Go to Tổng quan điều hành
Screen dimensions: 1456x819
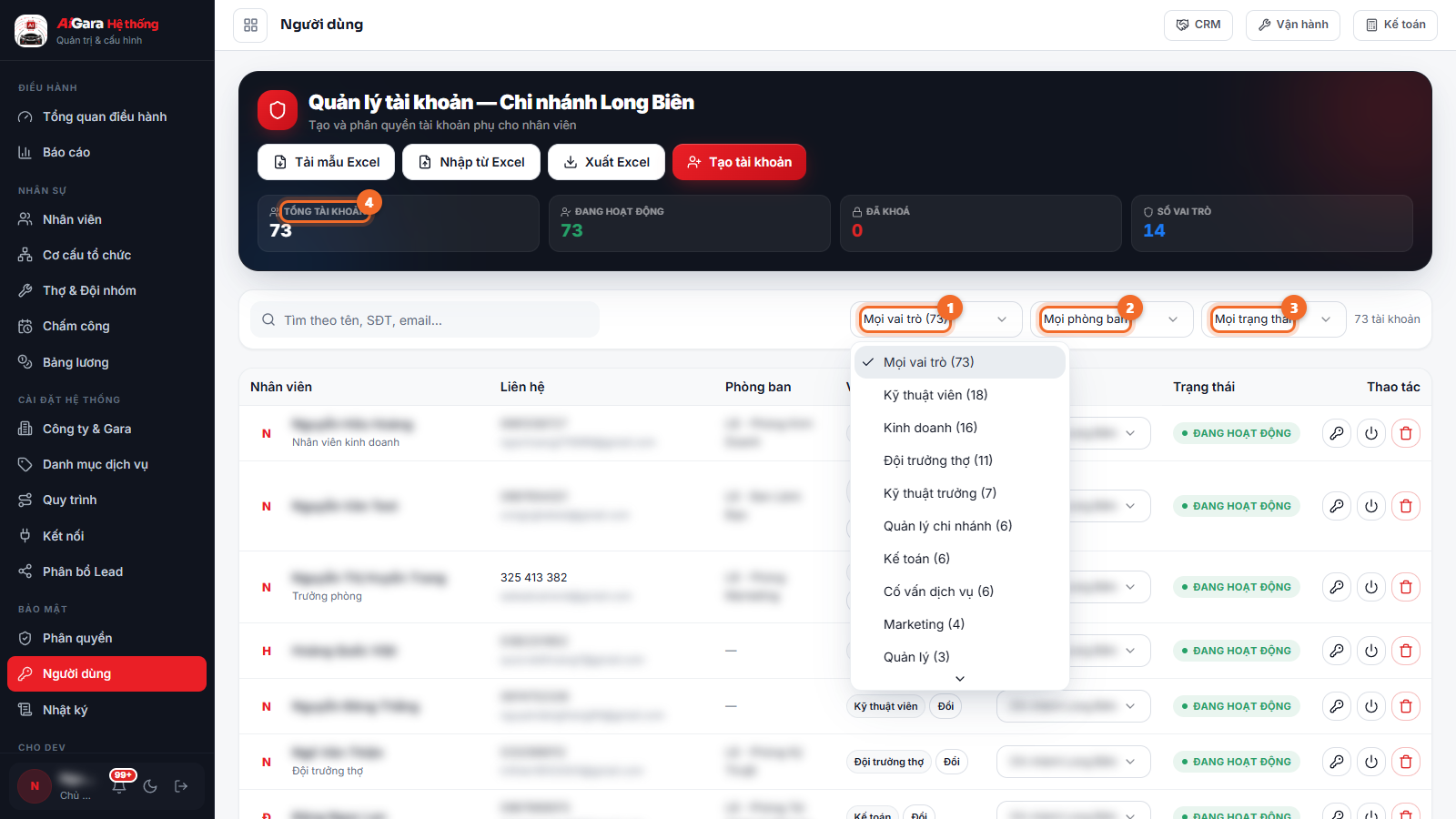tap(107, 116)
